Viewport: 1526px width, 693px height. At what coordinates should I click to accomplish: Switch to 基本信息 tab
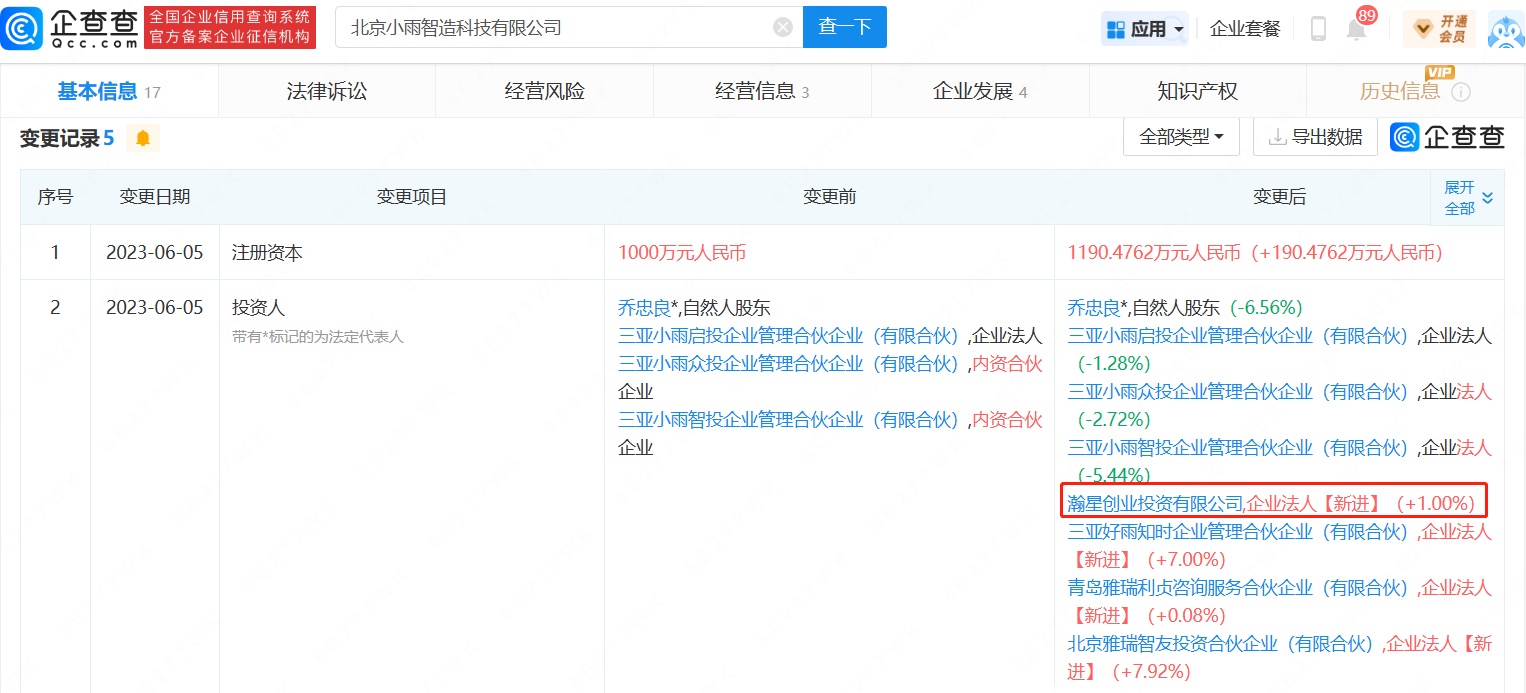[109, 92]
